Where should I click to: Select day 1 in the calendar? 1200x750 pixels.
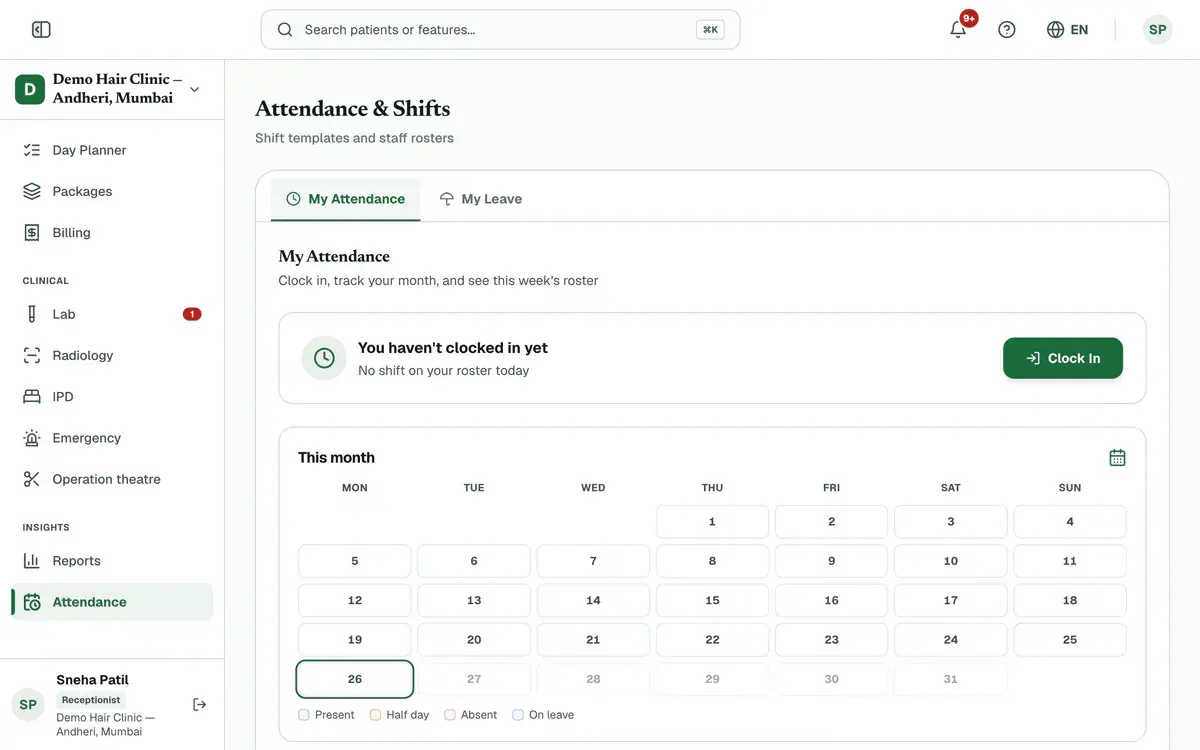coord(712,522)
